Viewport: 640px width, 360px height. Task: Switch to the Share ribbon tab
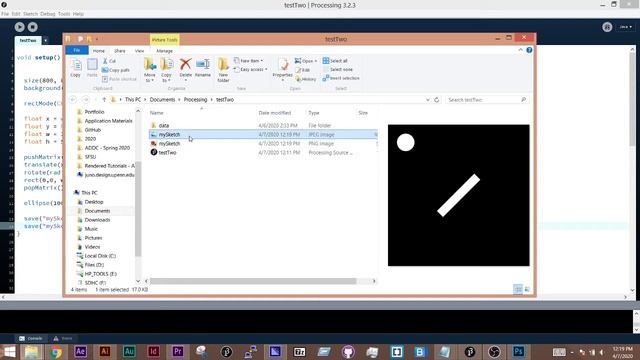120,51
